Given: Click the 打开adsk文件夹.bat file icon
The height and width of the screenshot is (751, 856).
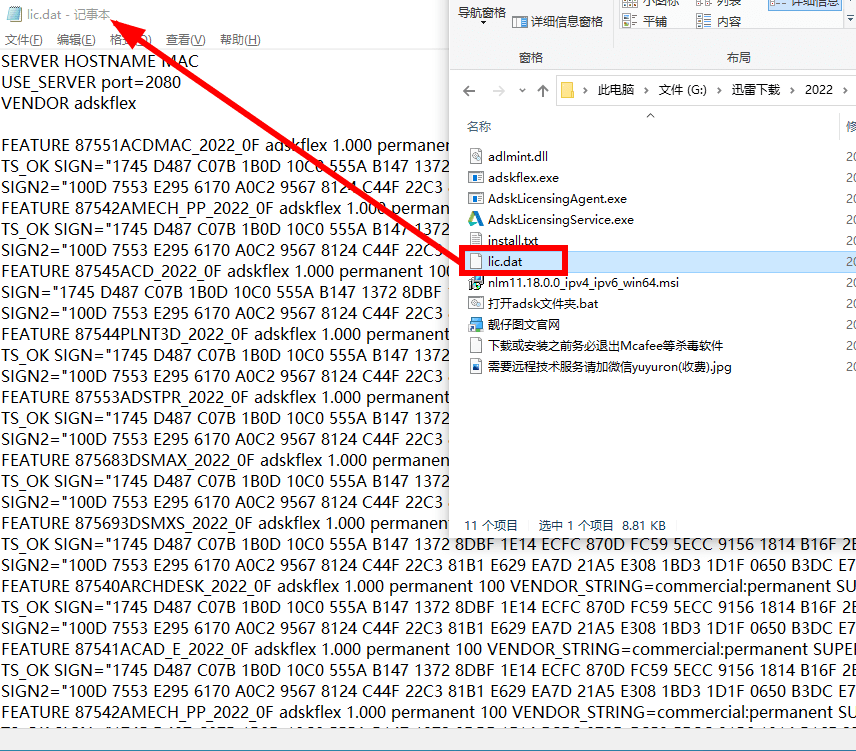Looking at the screenshot, I should pyautogui.click(x=476, y=303).
